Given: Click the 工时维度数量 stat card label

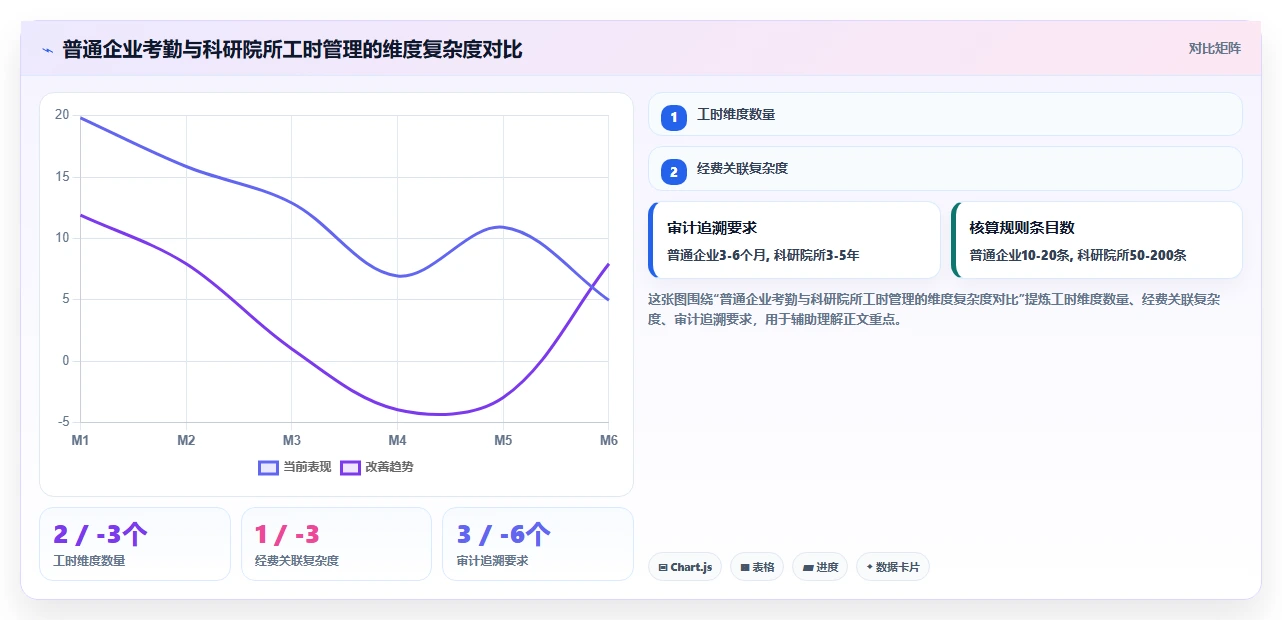Looking at the screenshot, I should [90, 561].
